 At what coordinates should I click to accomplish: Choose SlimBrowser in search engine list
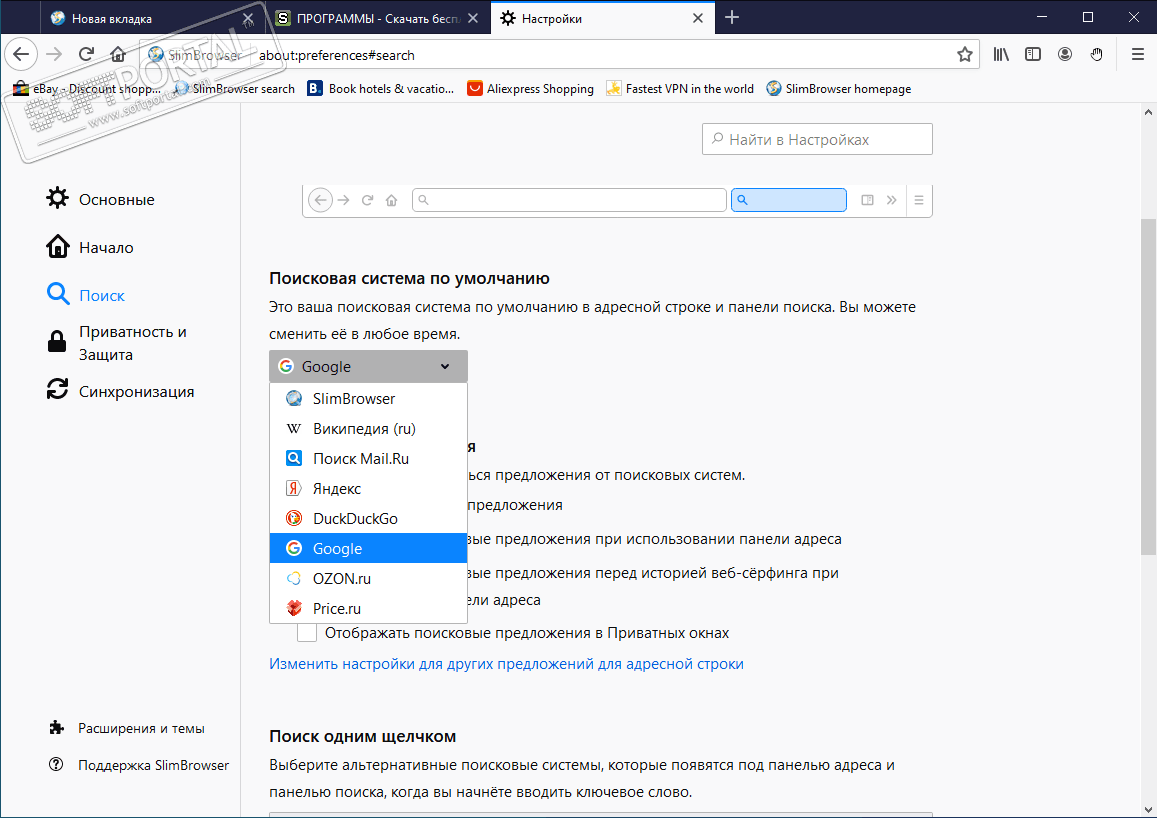pyautogui.click(x=368, y=398)
